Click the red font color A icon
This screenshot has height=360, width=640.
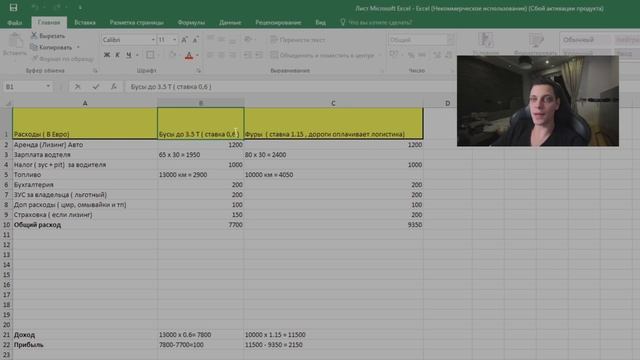[189, 55]
